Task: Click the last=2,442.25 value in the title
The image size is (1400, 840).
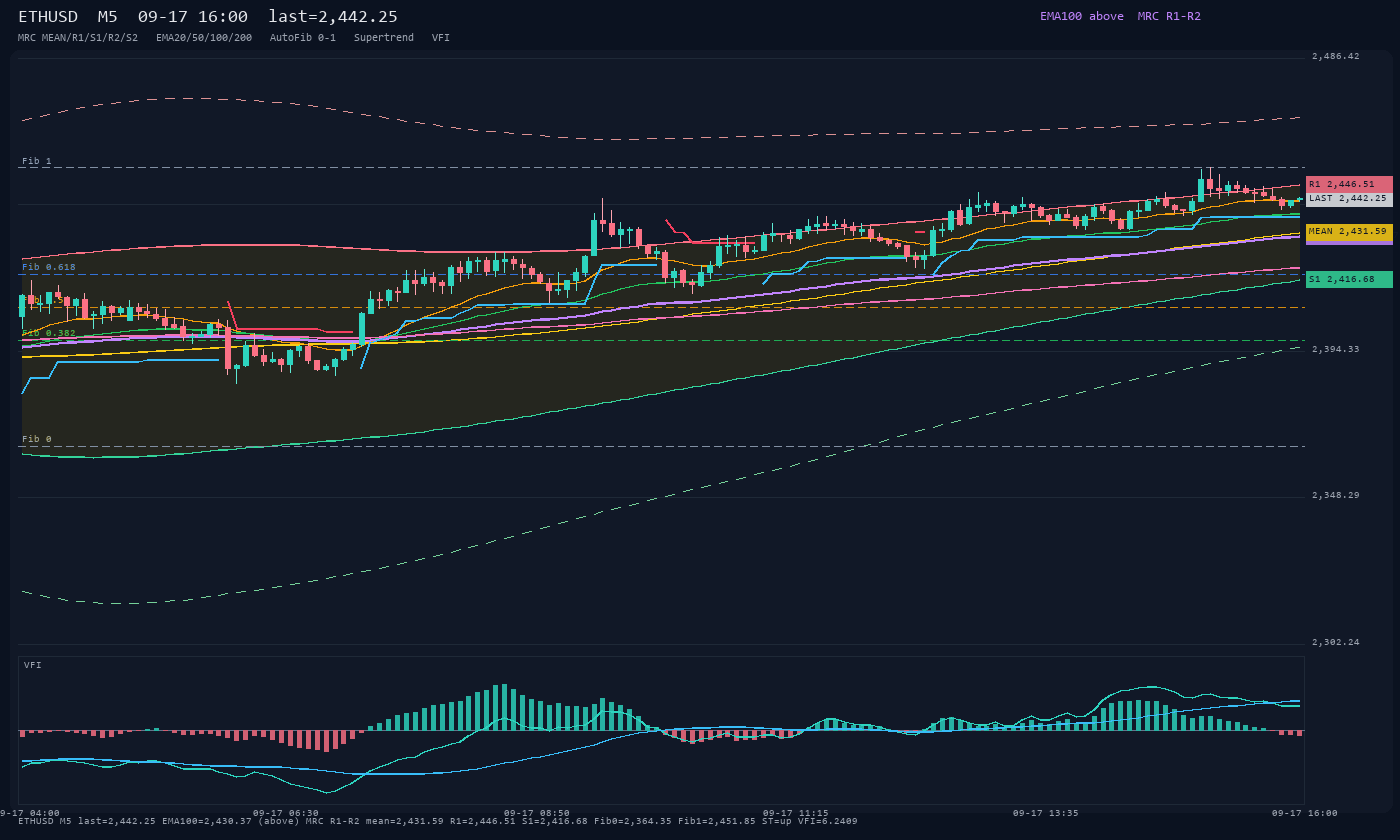Action: click(x=333, y=17)
